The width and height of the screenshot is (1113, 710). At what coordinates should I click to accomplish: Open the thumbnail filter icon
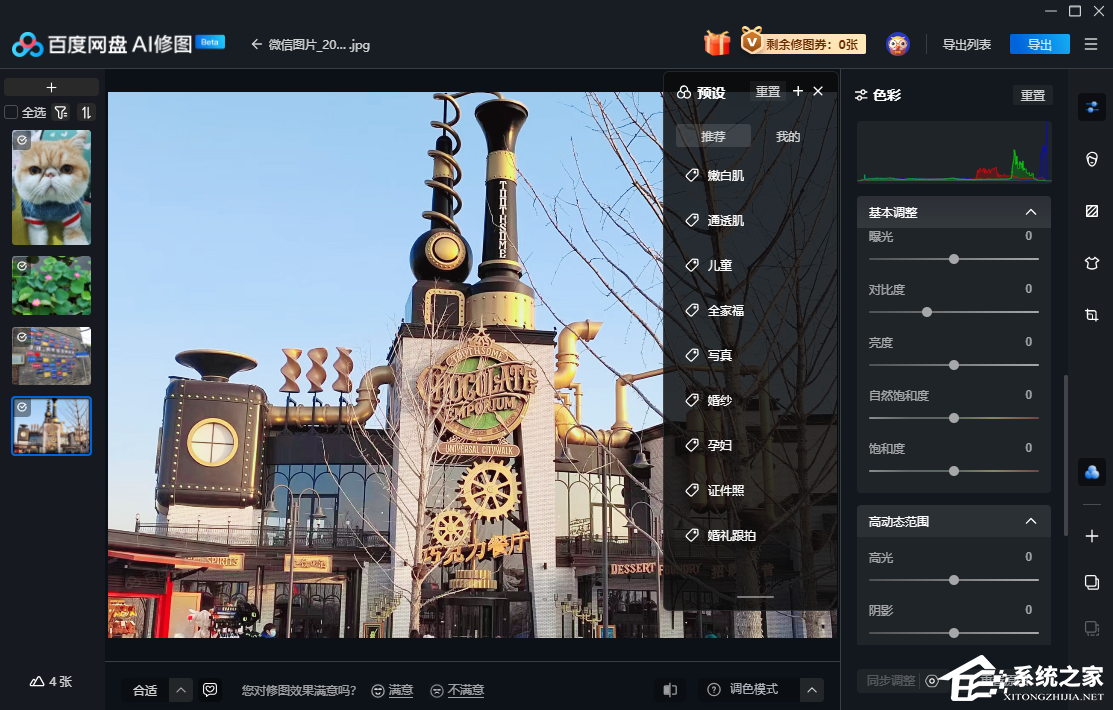click(61, 112)
